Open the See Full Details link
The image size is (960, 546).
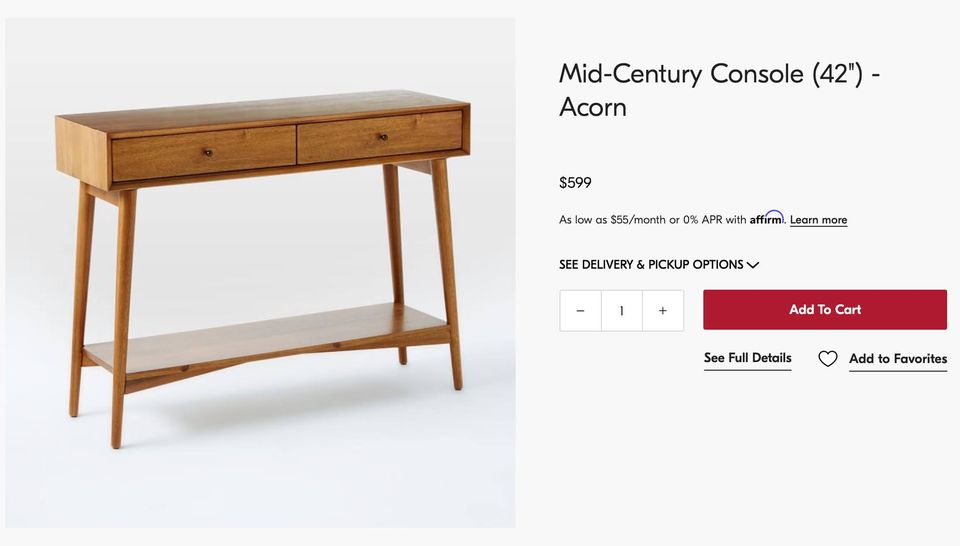747,358
